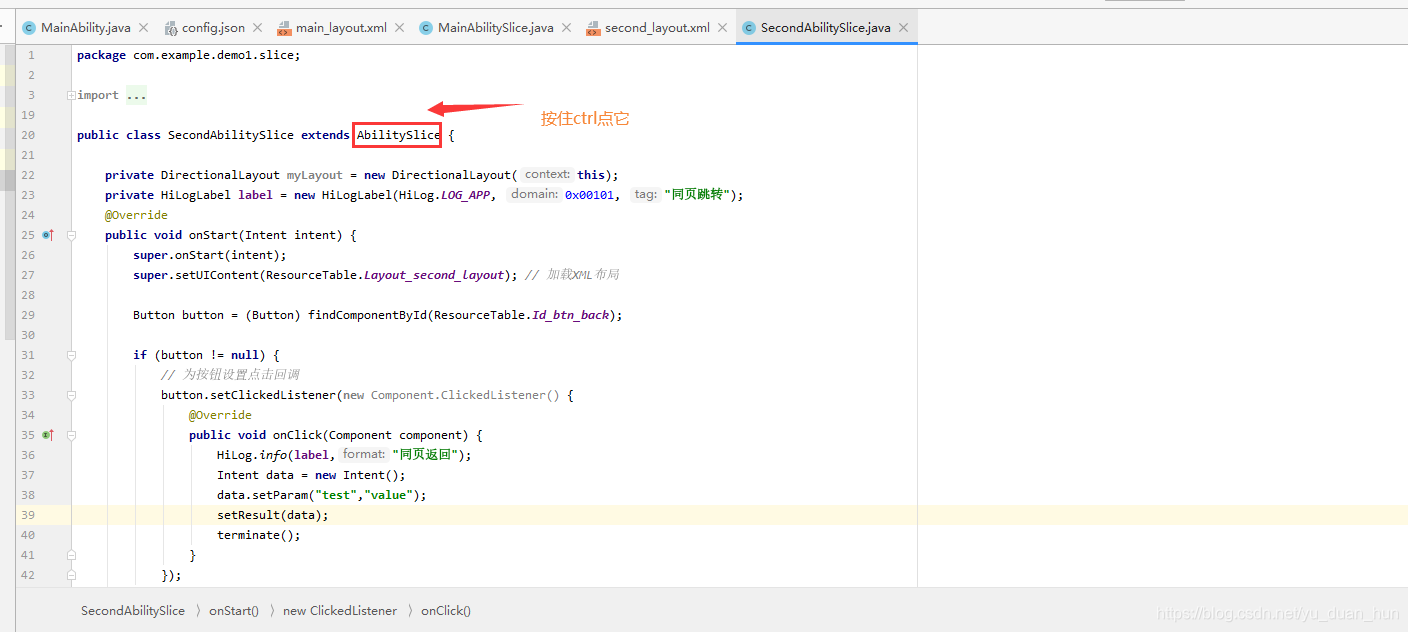Switch to second_layout.xml tab
1408x632 pixels.
click(x=657, y=28)
